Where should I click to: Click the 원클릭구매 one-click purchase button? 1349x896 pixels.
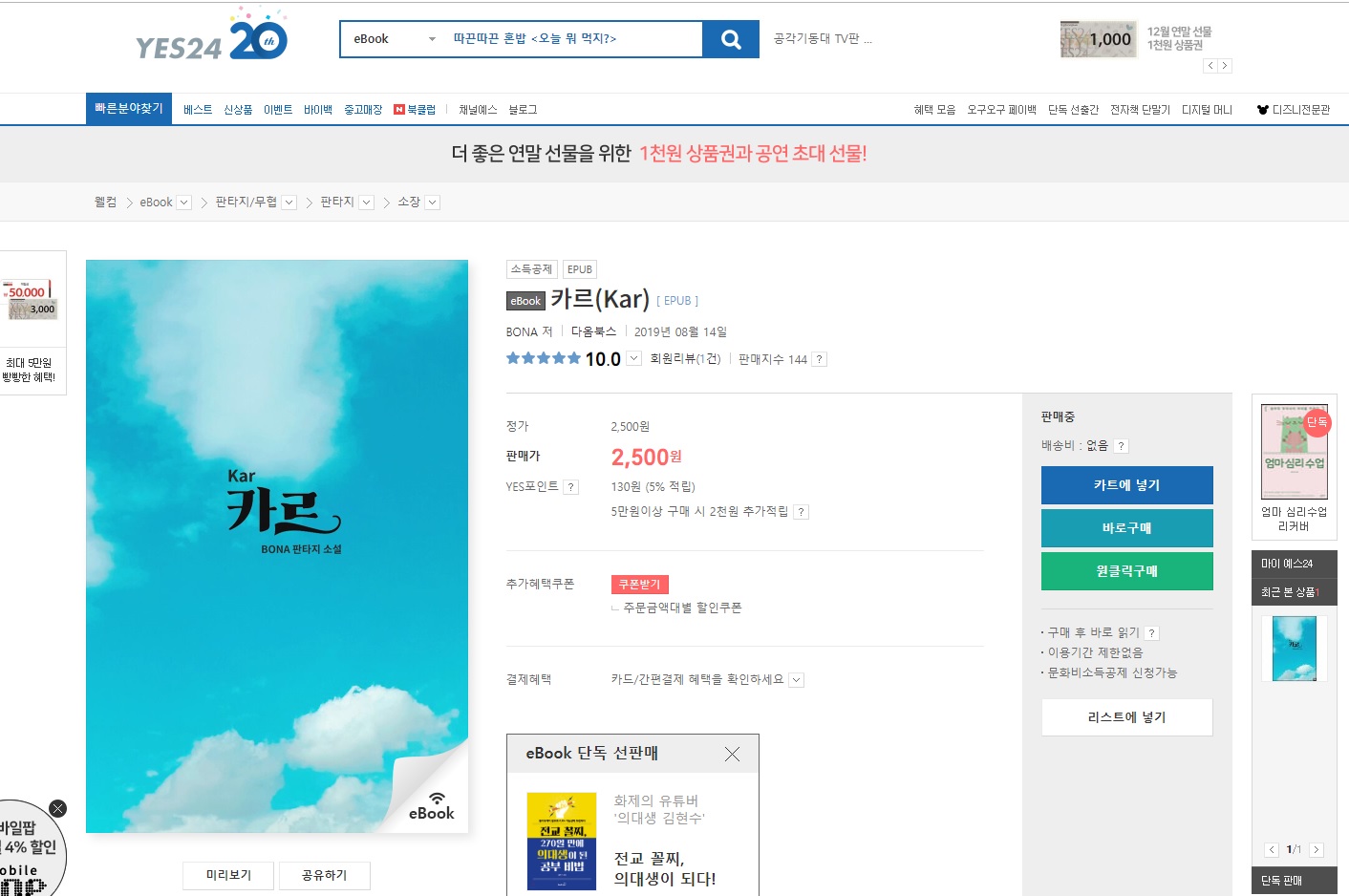coord(1127,571)
